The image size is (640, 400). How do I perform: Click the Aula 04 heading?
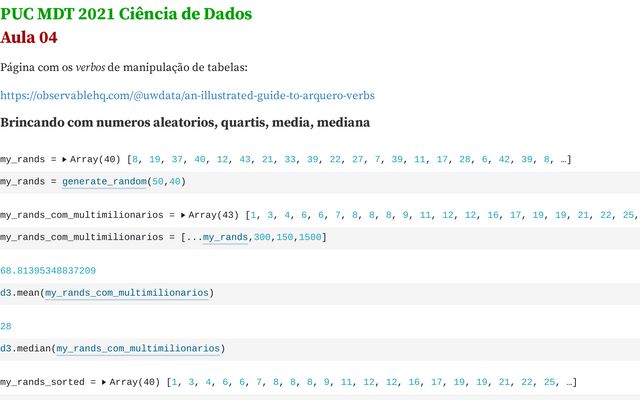click(29, 37)
